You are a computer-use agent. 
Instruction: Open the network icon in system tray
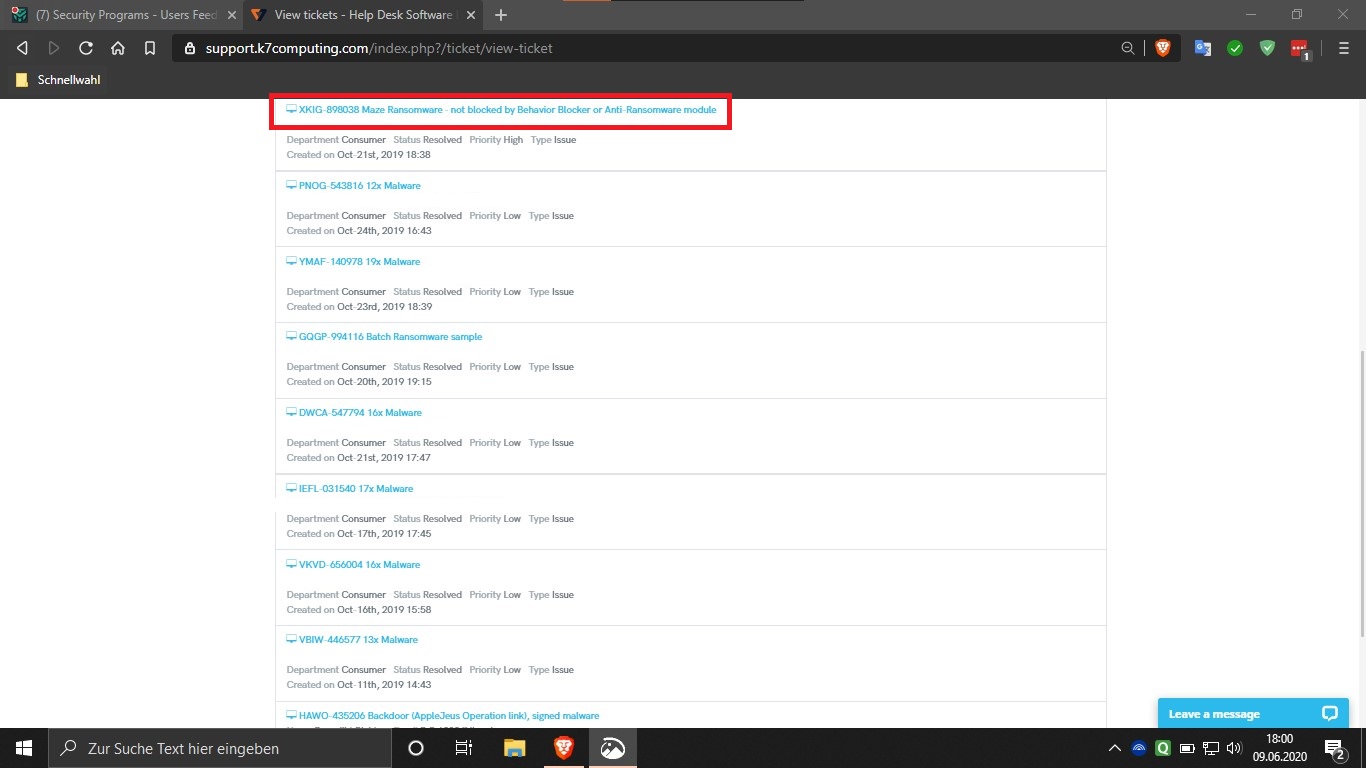pos(1211,748)
